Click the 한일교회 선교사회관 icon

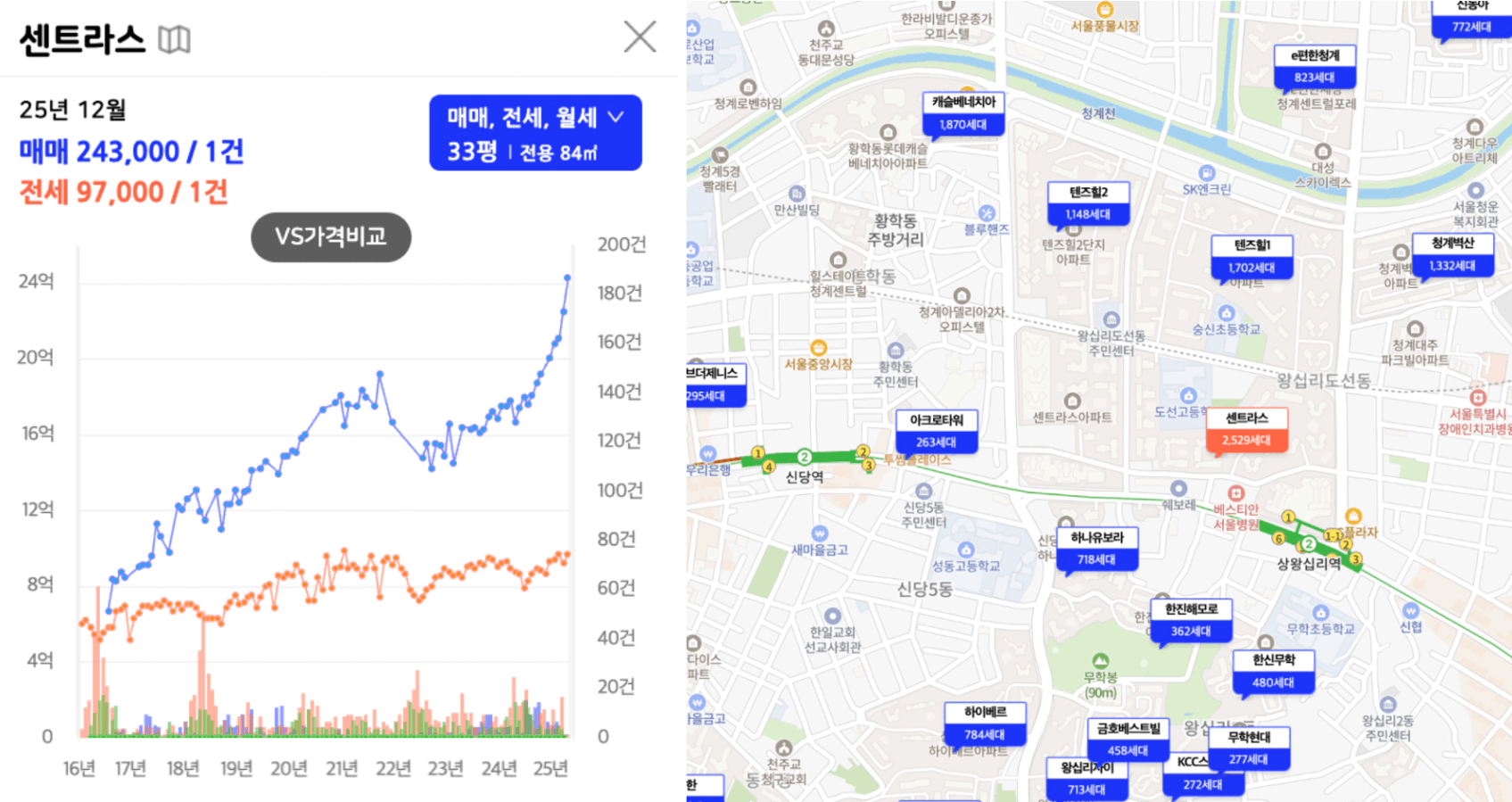pos(832,616)
